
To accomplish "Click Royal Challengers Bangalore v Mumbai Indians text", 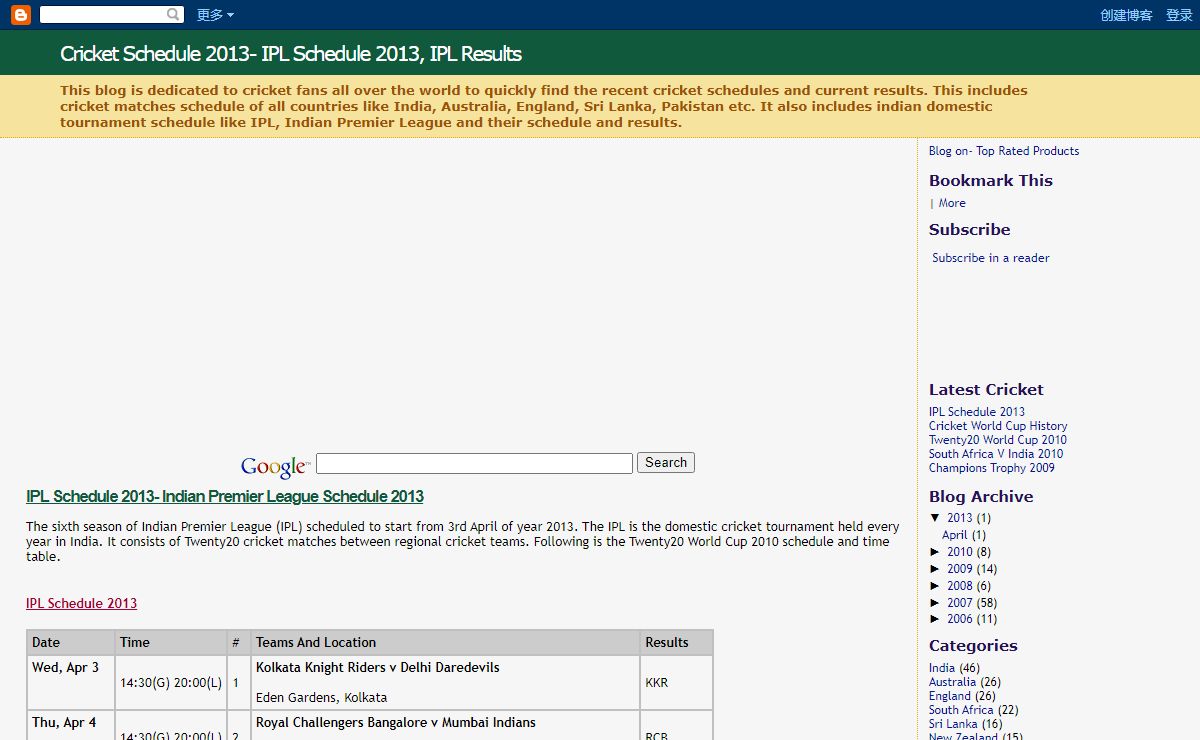I will (396, 723).
